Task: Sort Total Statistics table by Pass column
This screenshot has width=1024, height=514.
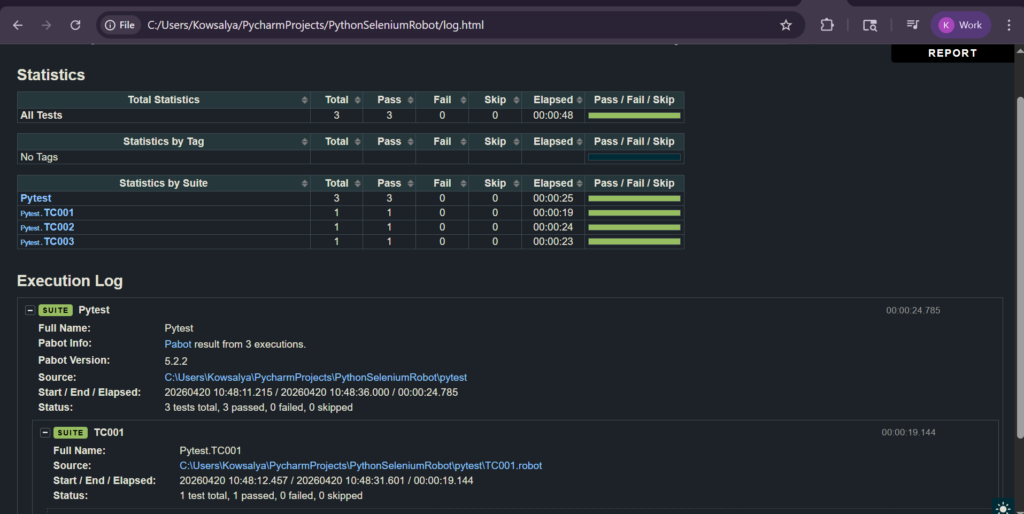Action: [x=389, y=100]
